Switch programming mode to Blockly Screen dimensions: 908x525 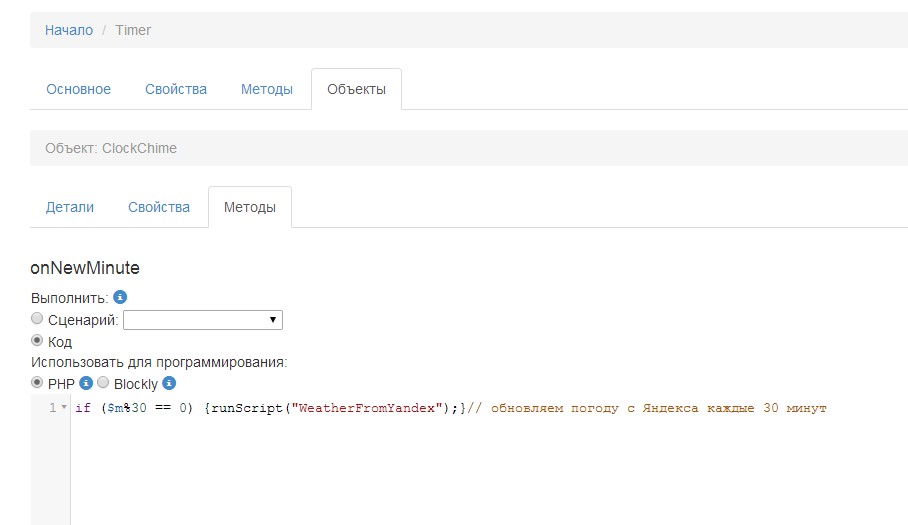(103, 383)
